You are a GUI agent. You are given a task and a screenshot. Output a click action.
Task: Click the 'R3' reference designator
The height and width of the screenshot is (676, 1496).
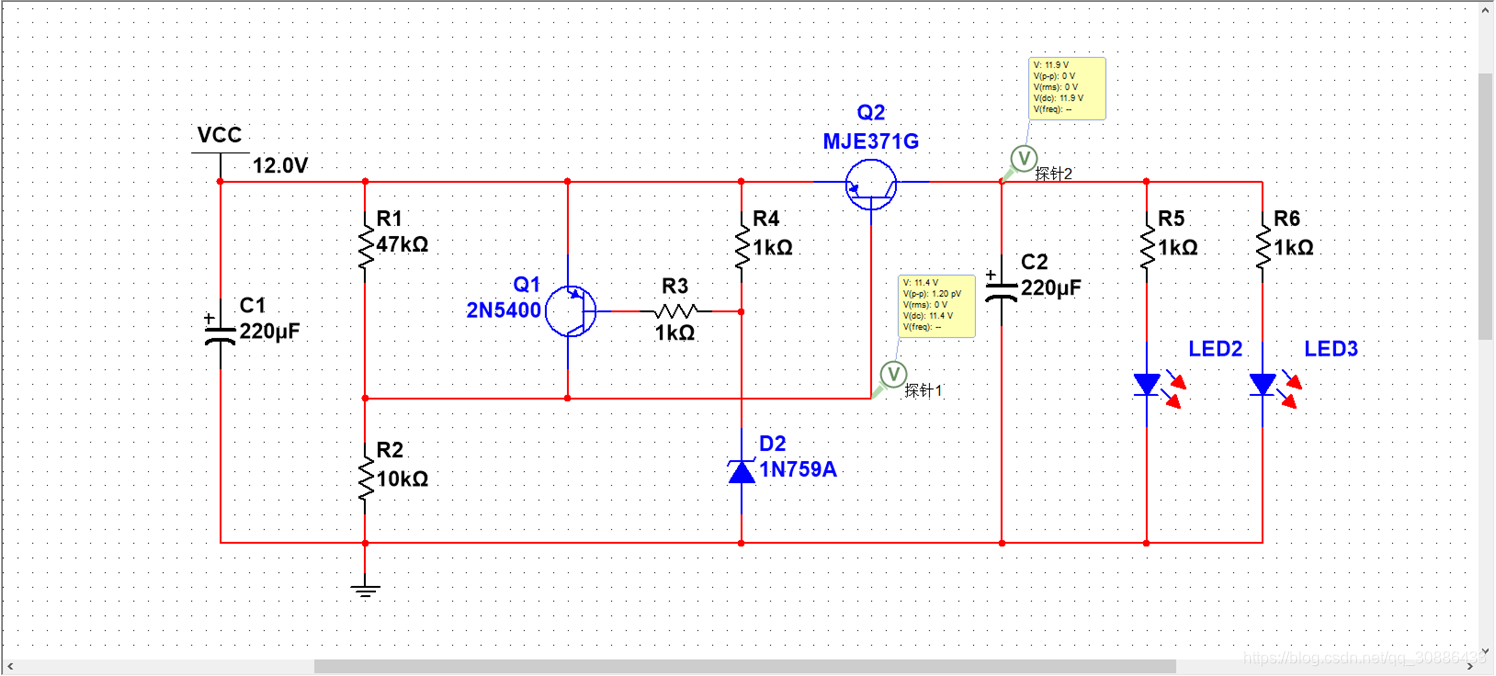pyautogui.click(x=675, y=287)
